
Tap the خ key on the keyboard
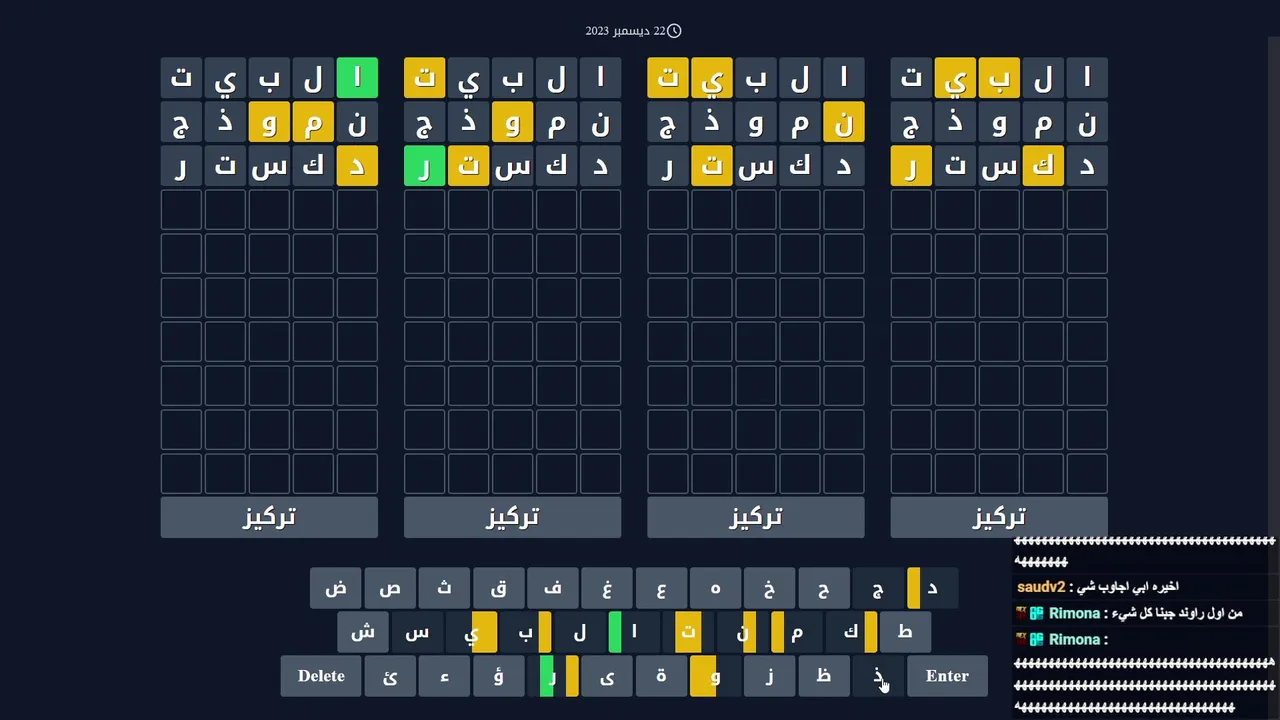tap(768, 588)
